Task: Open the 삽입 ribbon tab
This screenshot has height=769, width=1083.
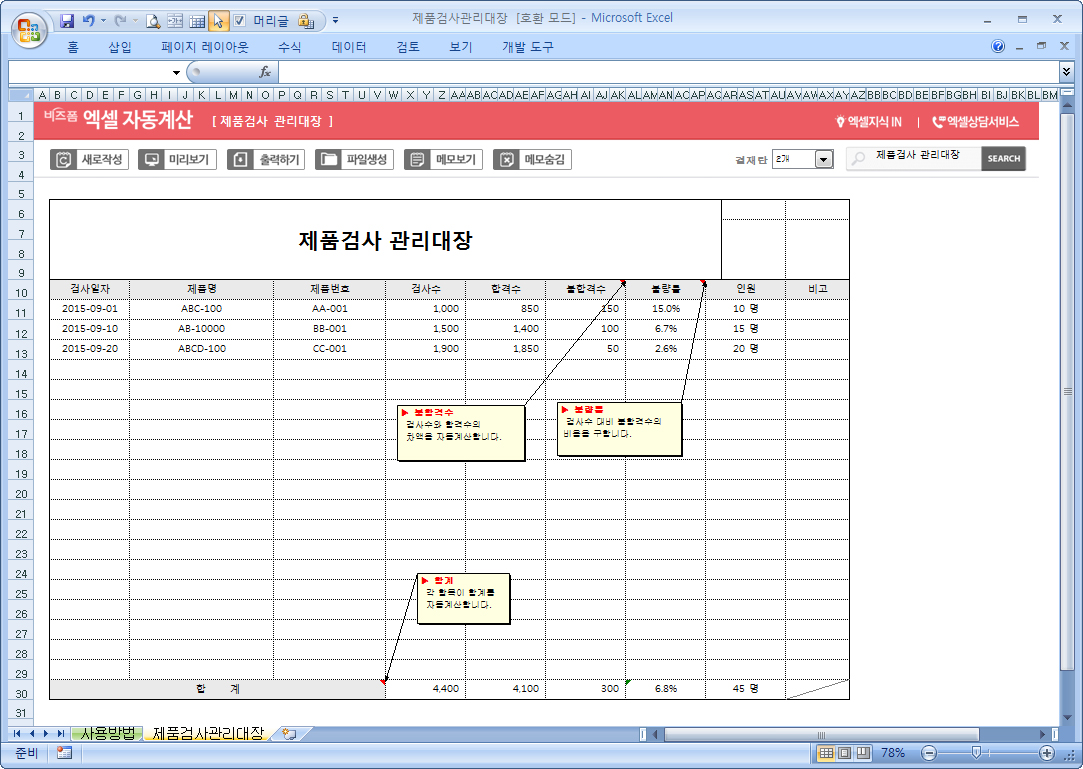Action: (119, 47)
